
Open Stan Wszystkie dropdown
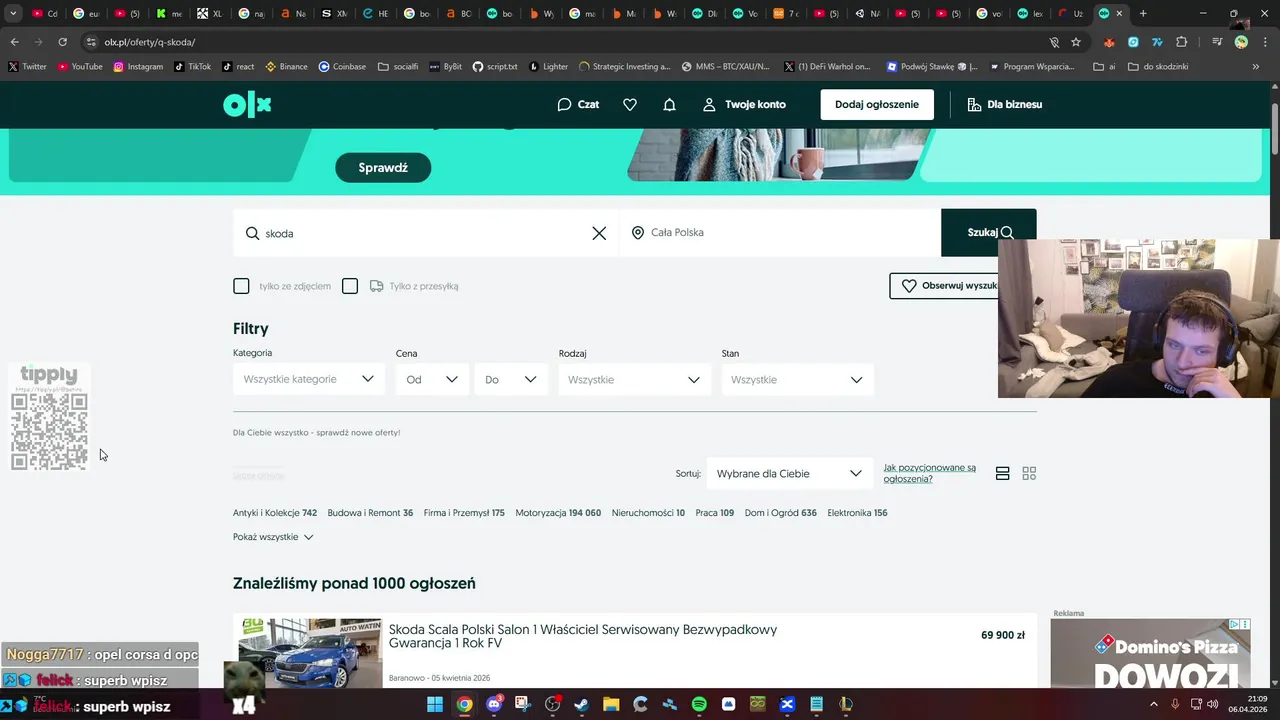797,379
